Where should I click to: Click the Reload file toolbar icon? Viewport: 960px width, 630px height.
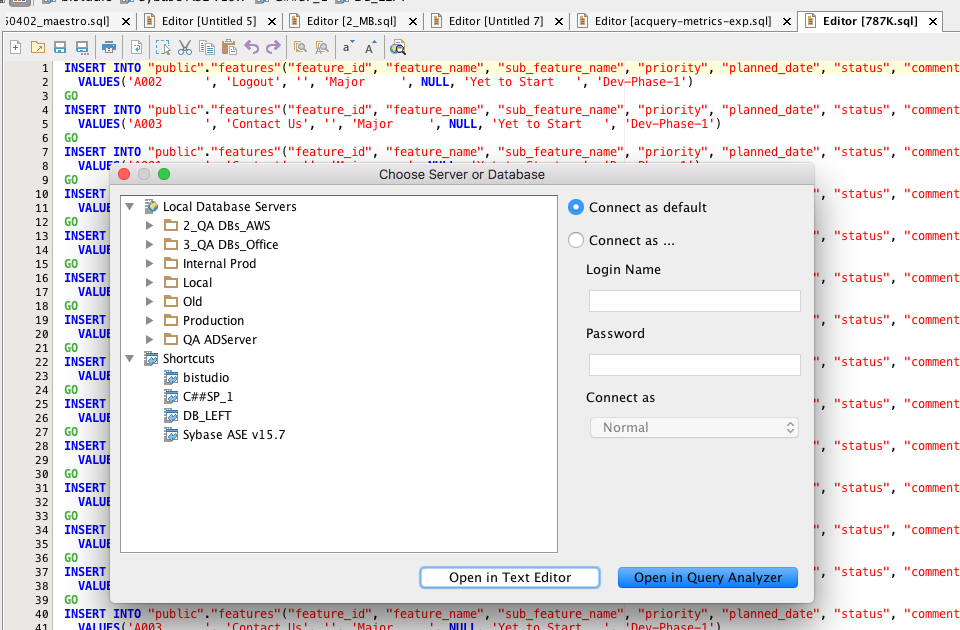(x=137, y=47)
